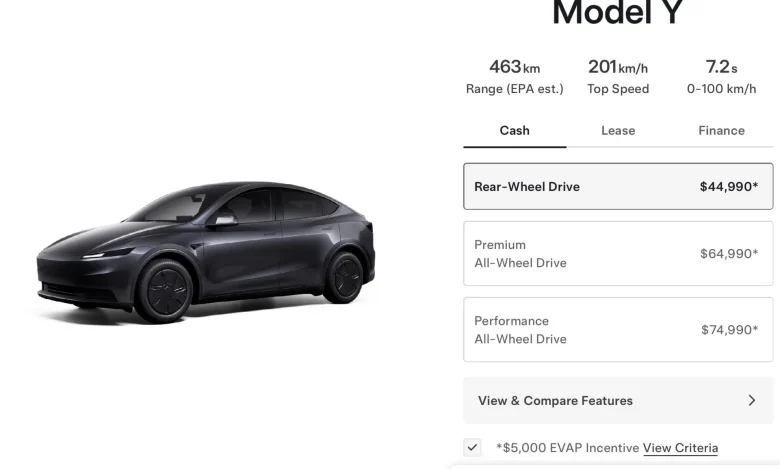Viewport: 780px width, 470px height.
Task: Open View & Compare Features
Action: point(618,401)
